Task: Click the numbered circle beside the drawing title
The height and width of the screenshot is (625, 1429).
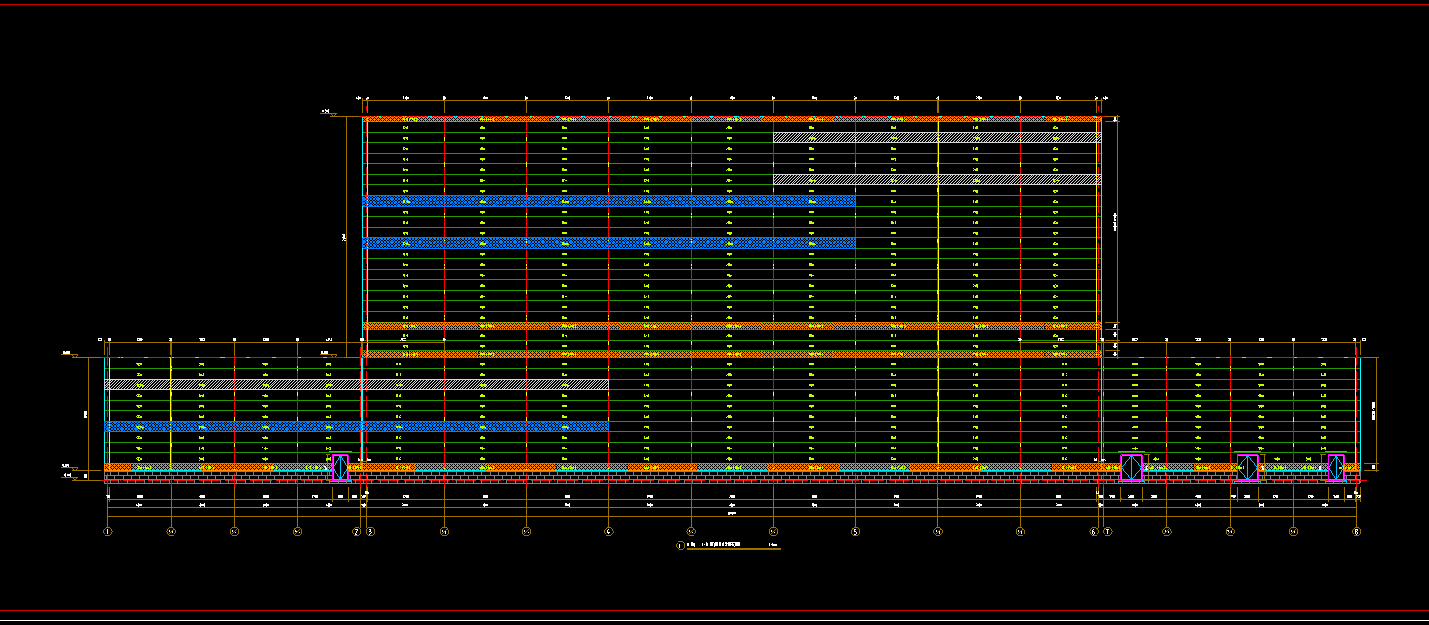Action: click(x=680, y=546)
